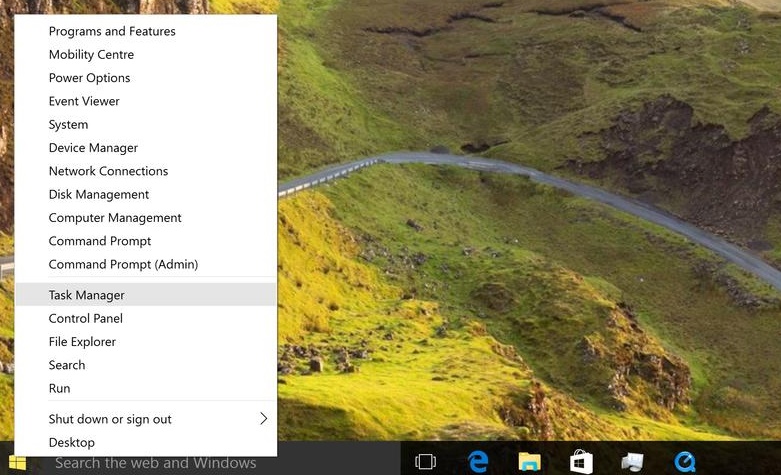Image resolution: width=781 pixels, height=475 pixels.
Task: Open Device Manager
Action: (145, 147)
